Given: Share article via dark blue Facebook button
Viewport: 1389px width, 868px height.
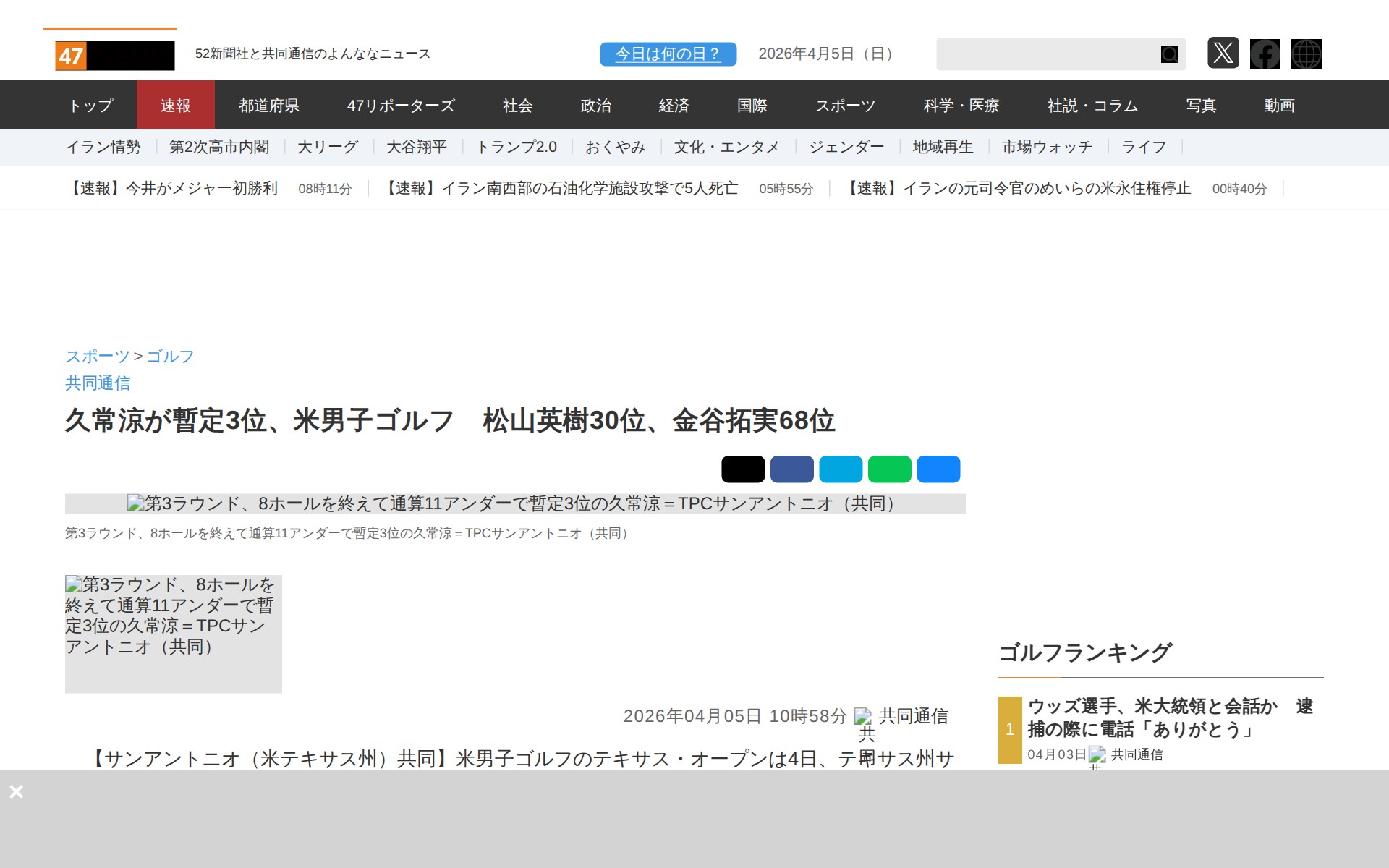Looking at the screenshot, I should pyautogui.click(x=791, y=469).
